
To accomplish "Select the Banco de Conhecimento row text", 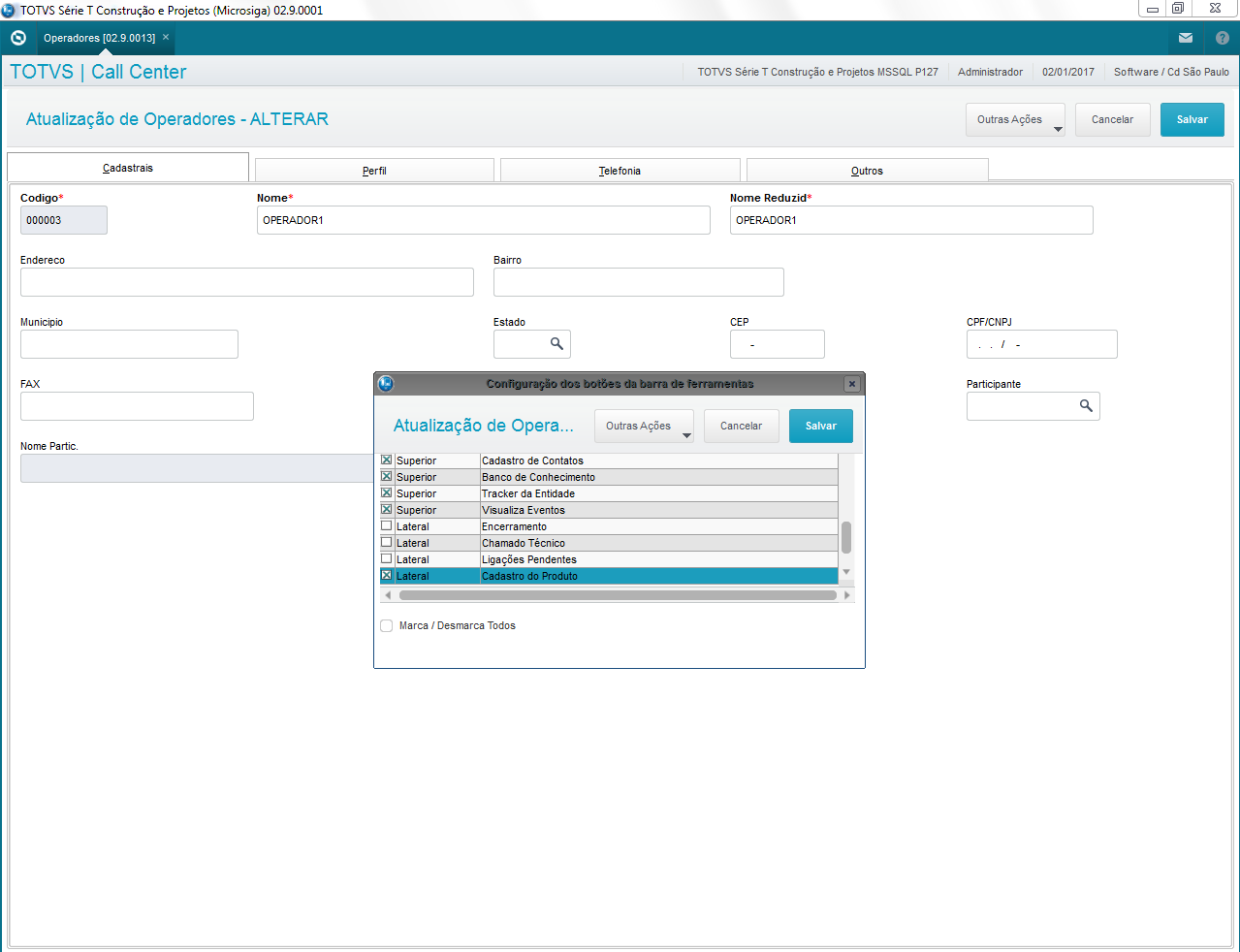I will [538, 477].
